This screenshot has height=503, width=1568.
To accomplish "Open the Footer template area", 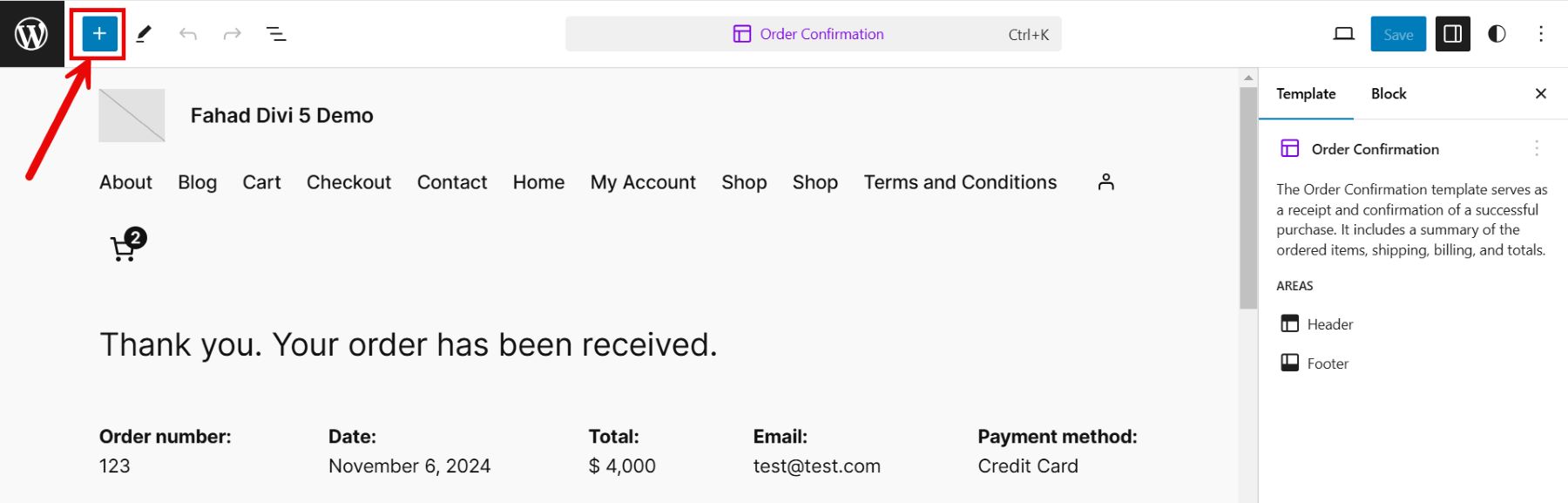I will click(x=1327, y=364).
